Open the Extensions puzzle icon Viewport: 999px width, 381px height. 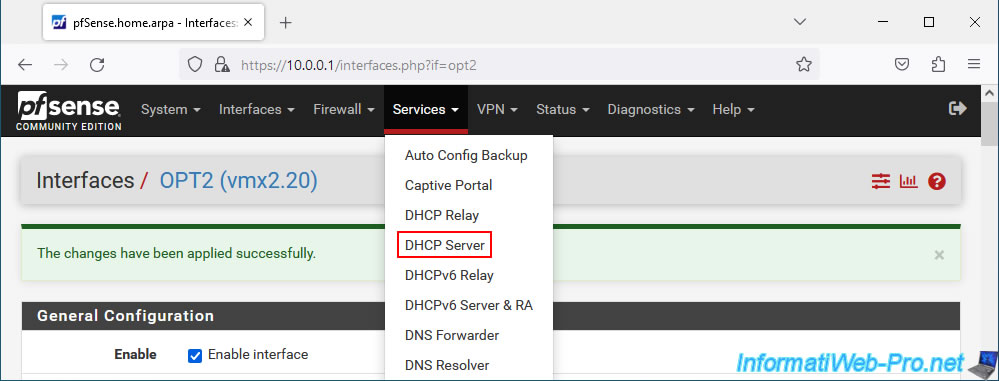click(x=938, y=64)
